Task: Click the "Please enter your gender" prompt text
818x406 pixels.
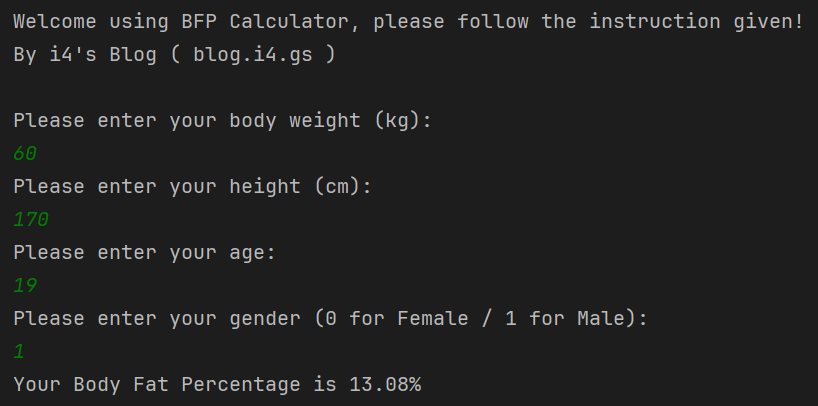Action: (157, 319)
